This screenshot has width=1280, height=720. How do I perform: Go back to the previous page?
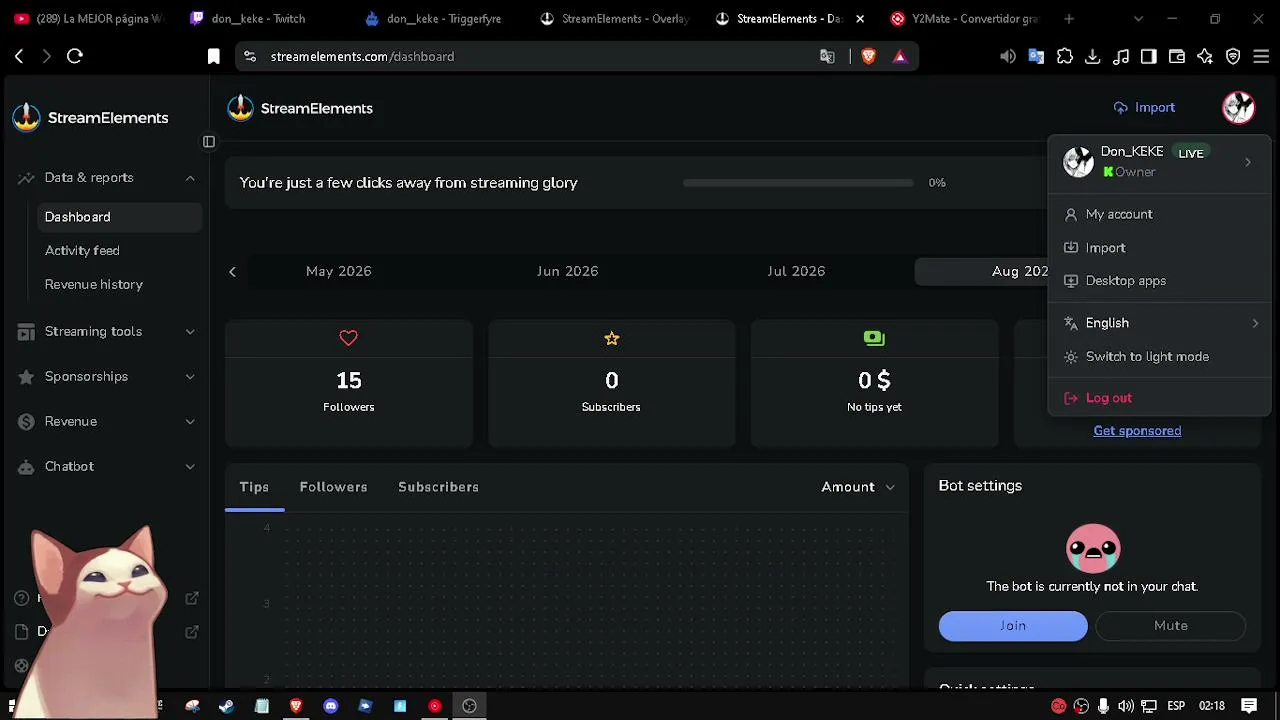coord(19,57)
